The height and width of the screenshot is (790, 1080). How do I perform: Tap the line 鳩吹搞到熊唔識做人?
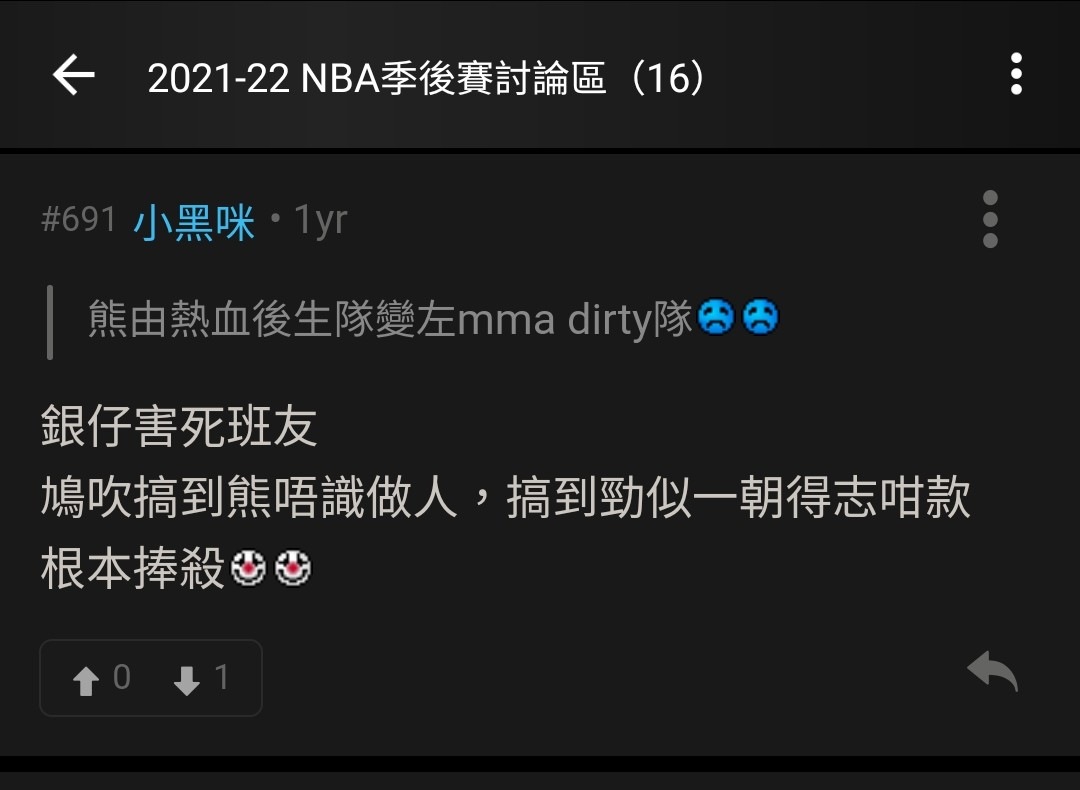(249, 497)
